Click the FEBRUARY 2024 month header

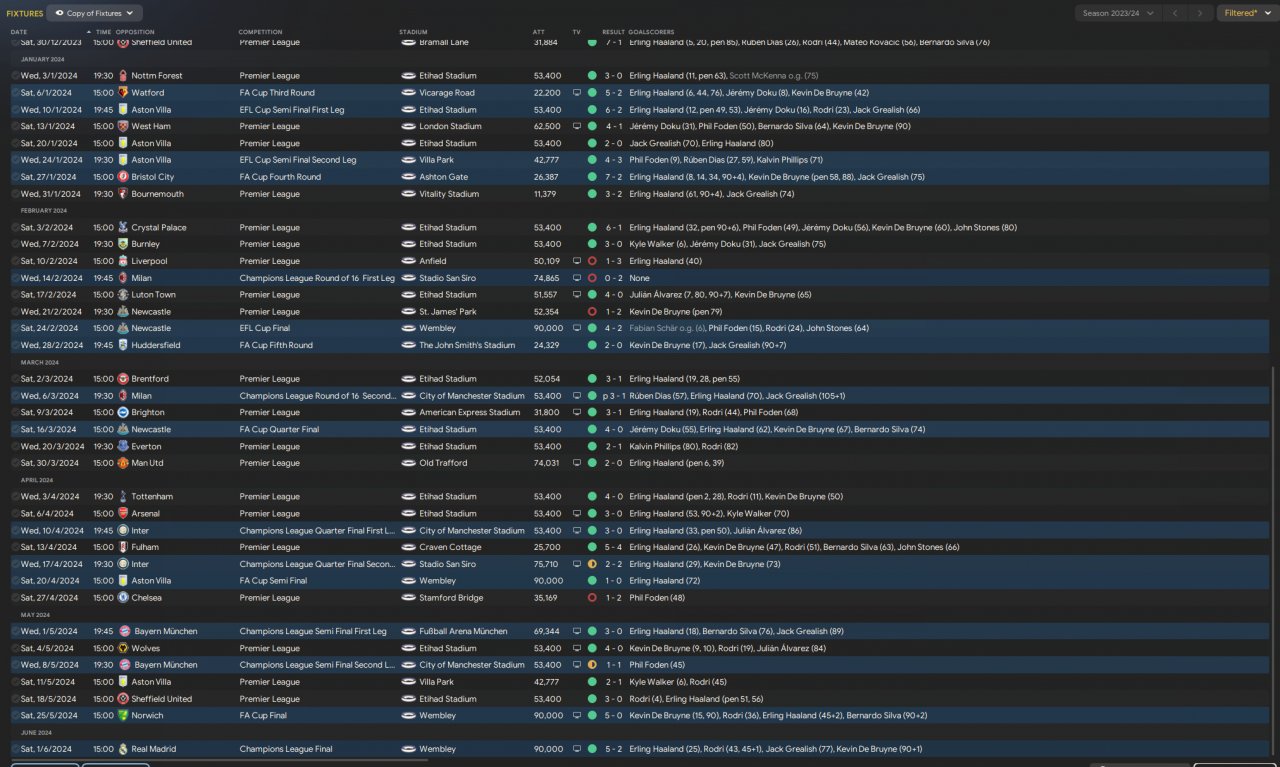click(x=44, y=211)
